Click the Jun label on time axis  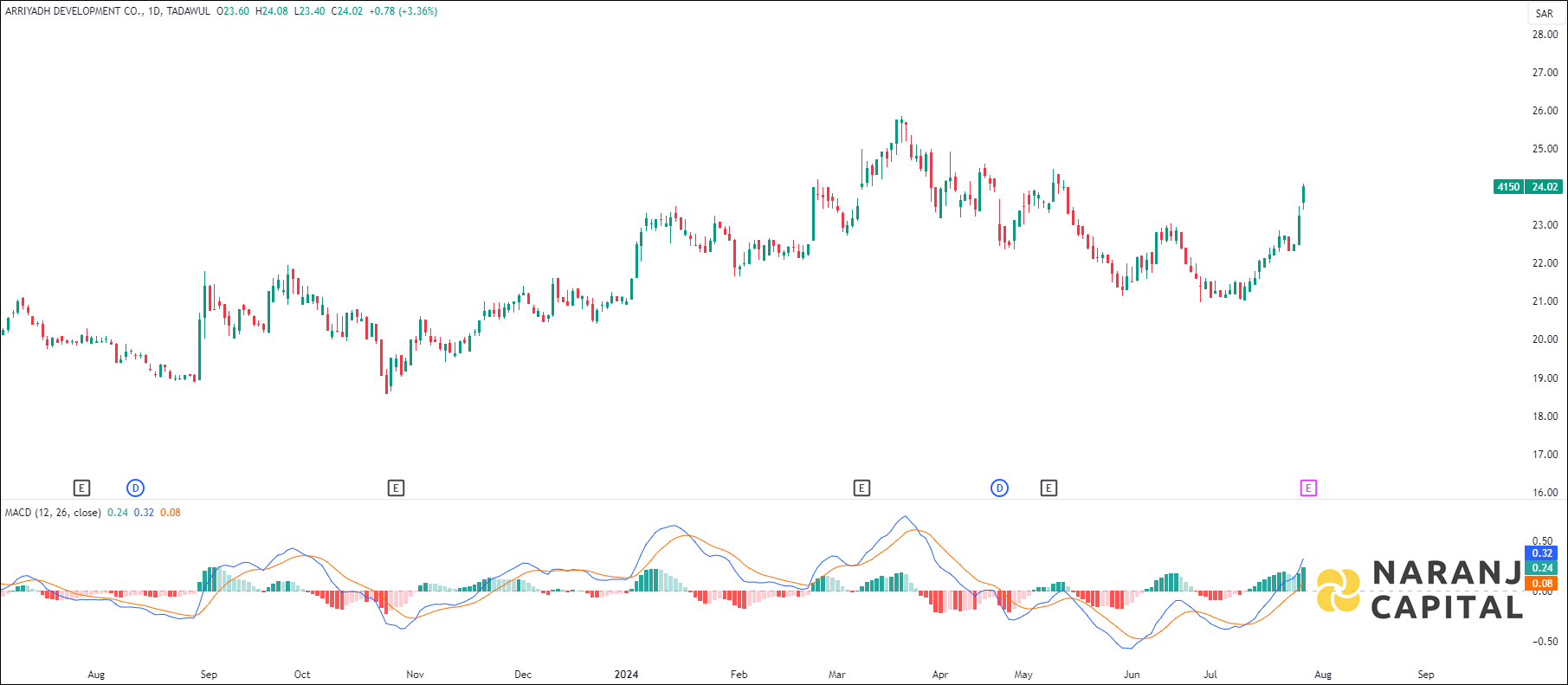pyautogui.click(x=1132, y=675)
